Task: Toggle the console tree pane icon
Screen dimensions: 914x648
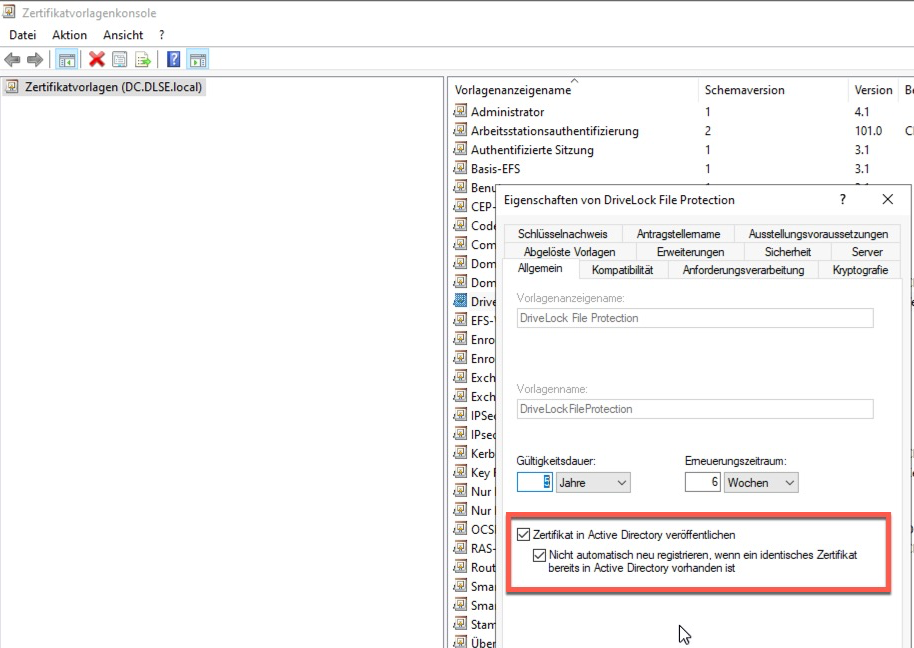Action: pyautogui.click(x=66, y=60)
